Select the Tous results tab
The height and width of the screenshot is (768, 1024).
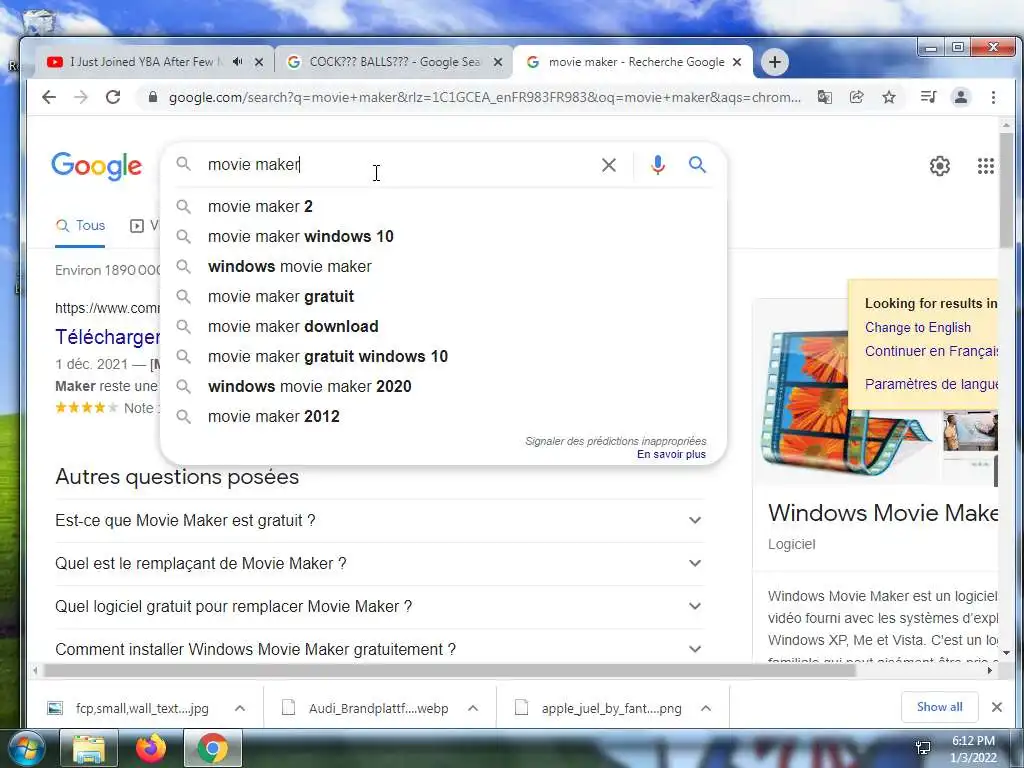pyautogui.click(x=80, y=225)
